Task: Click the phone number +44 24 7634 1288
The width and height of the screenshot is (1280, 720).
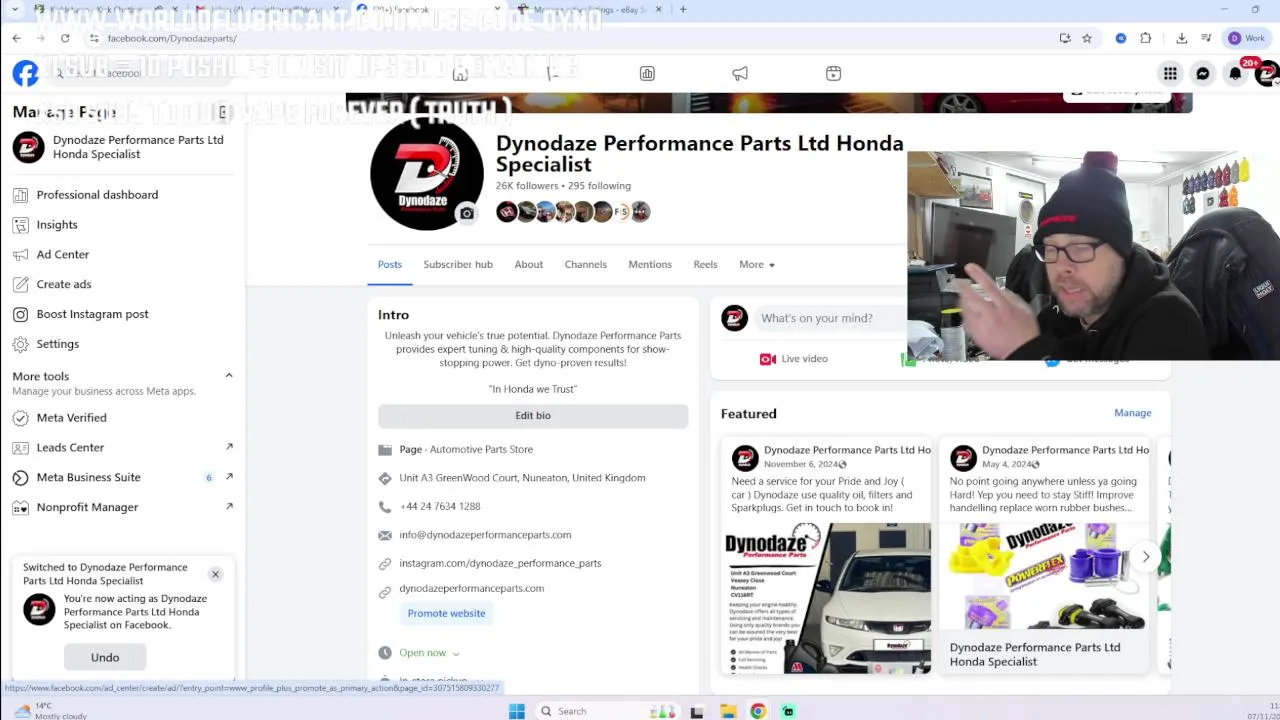Action: tap(440, 507)
